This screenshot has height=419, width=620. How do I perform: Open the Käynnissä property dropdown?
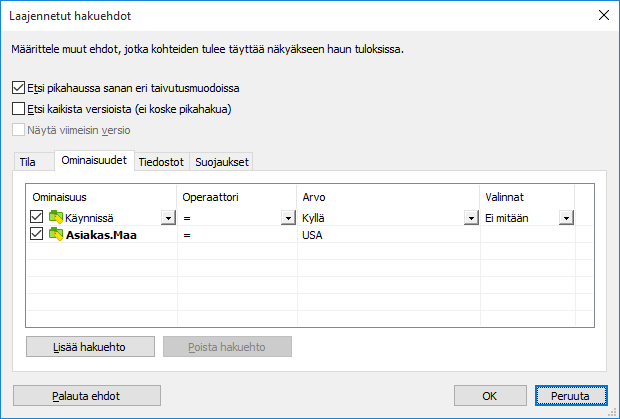tap(166, 218)
